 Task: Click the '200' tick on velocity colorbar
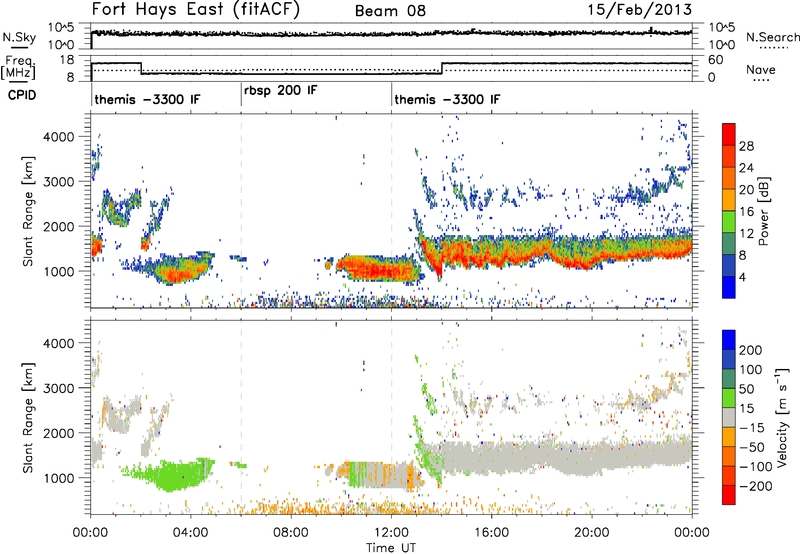(751, 350)
